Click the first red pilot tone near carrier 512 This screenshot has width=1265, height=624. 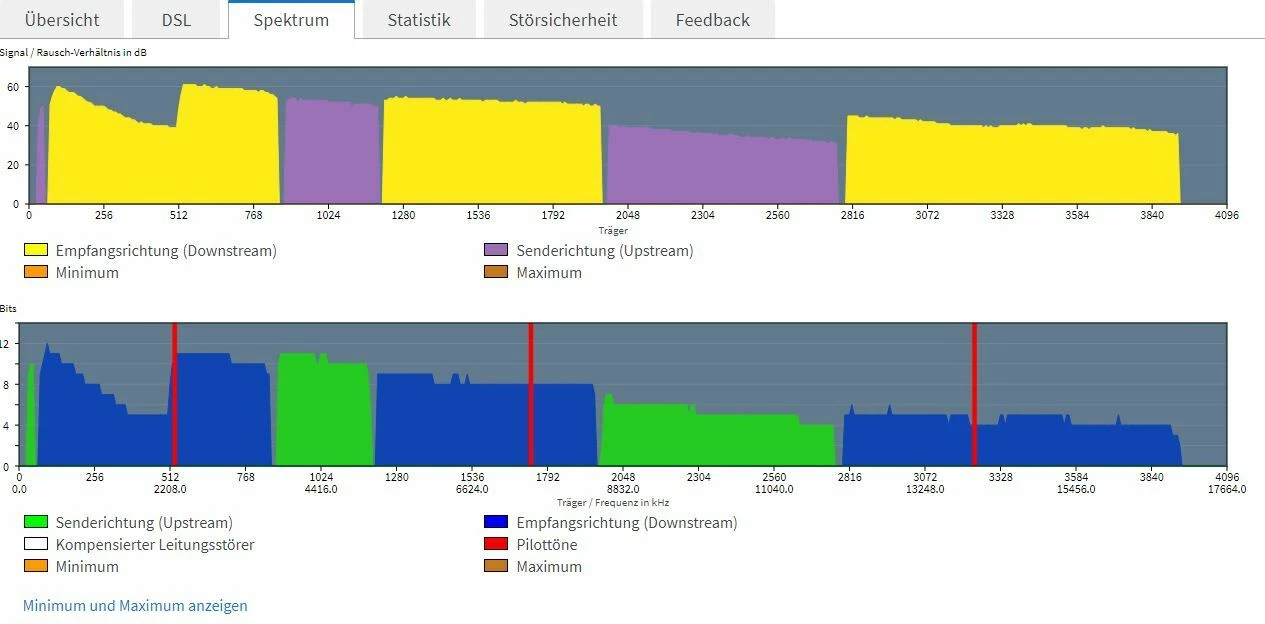point(174,394)
